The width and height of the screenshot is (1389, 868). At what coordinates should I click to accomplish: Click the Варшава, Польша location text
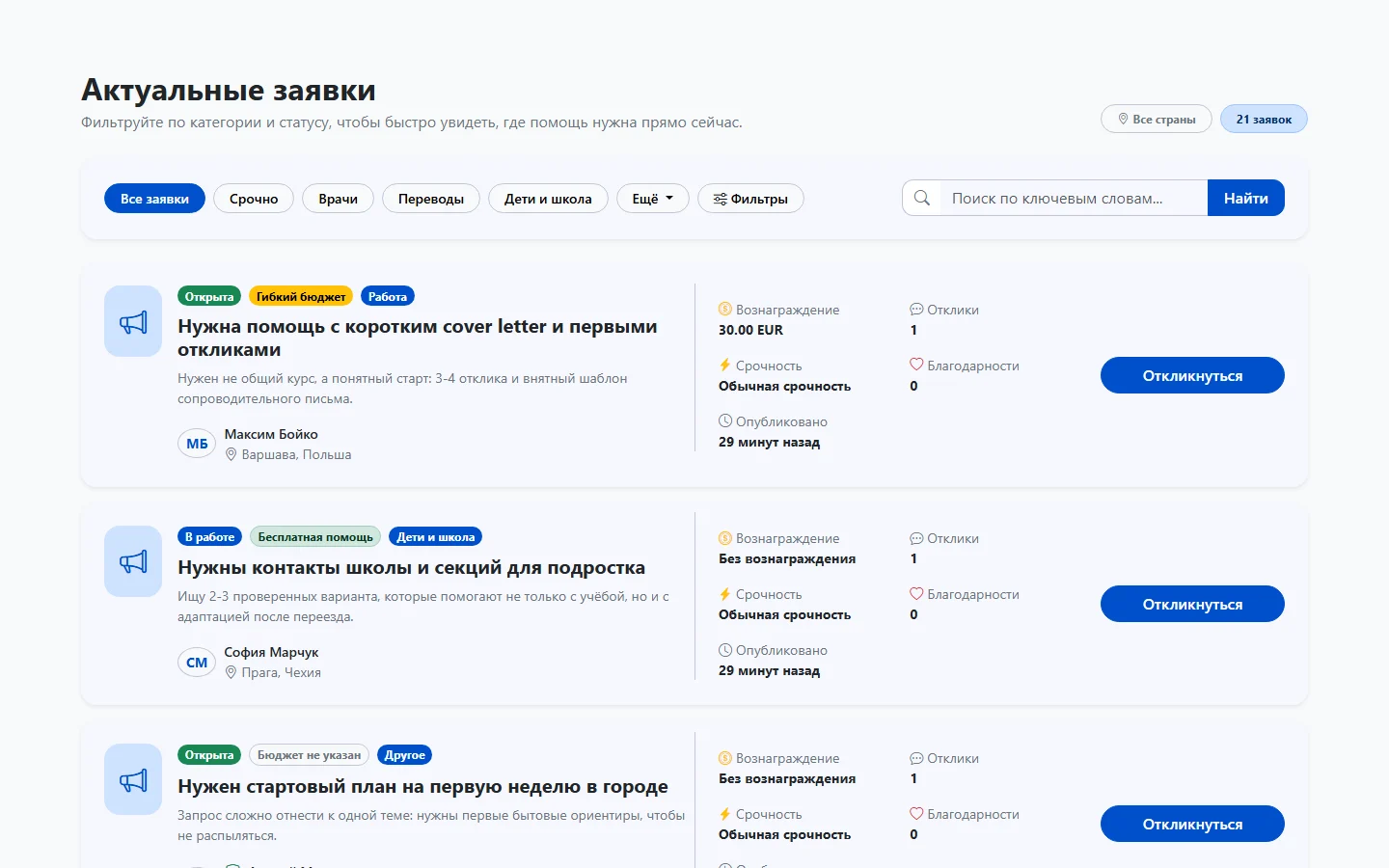click(x=296, y=454)
